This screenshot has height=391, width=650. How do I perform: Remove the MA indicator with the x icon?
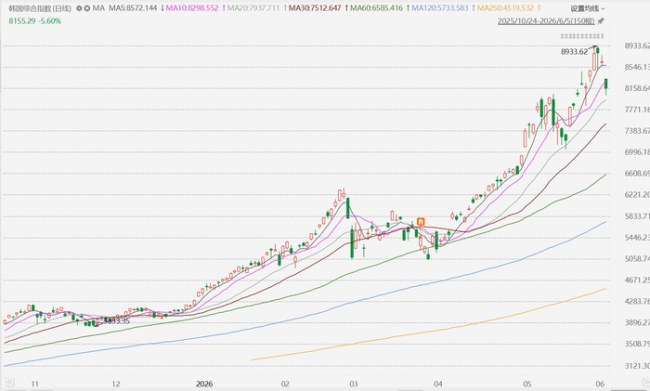coord(87,8)
